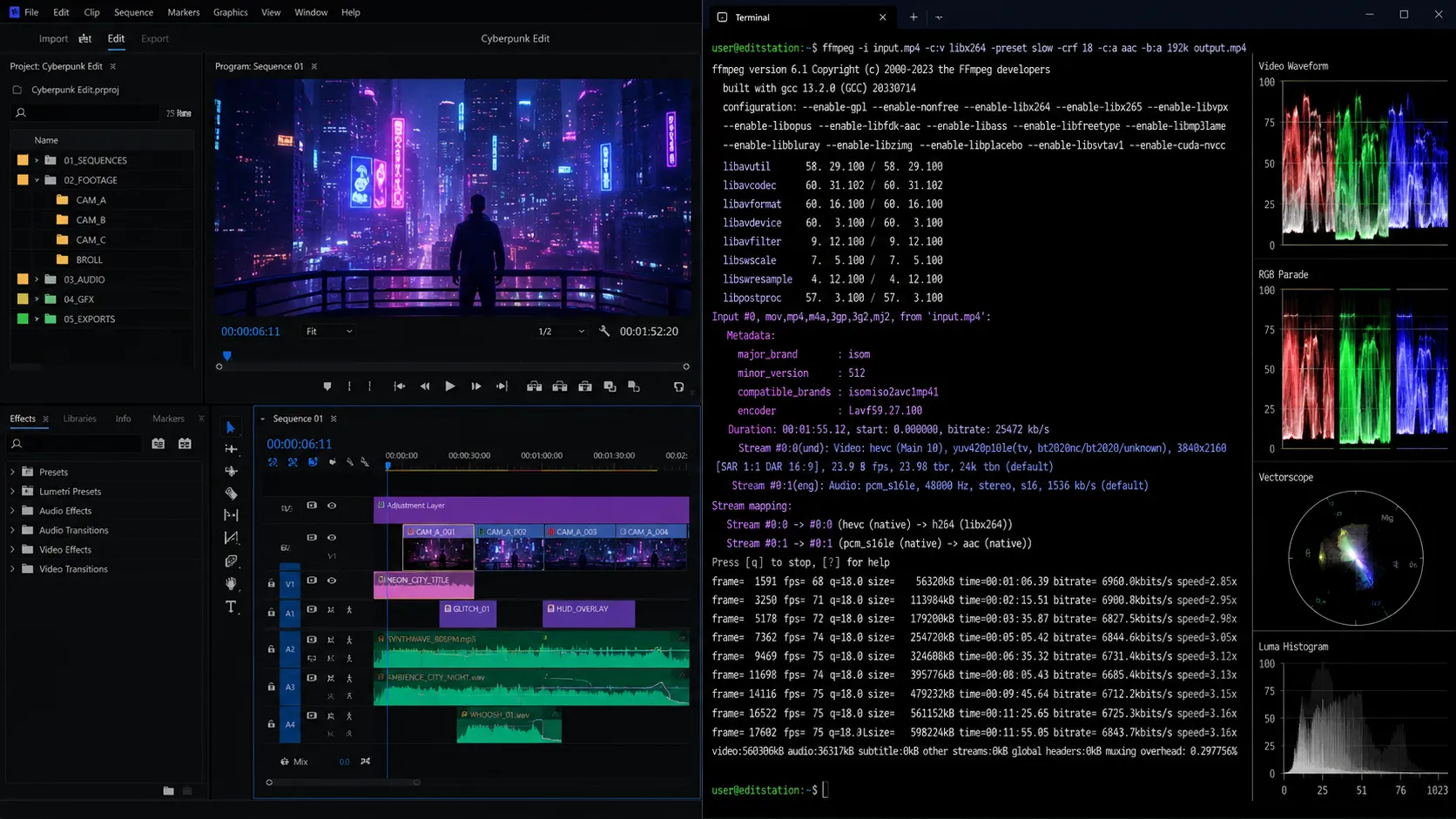This screenshot has width=1456, height=819.
Task: Play the sequence in Program monitor
Action: tap(449, 386)
